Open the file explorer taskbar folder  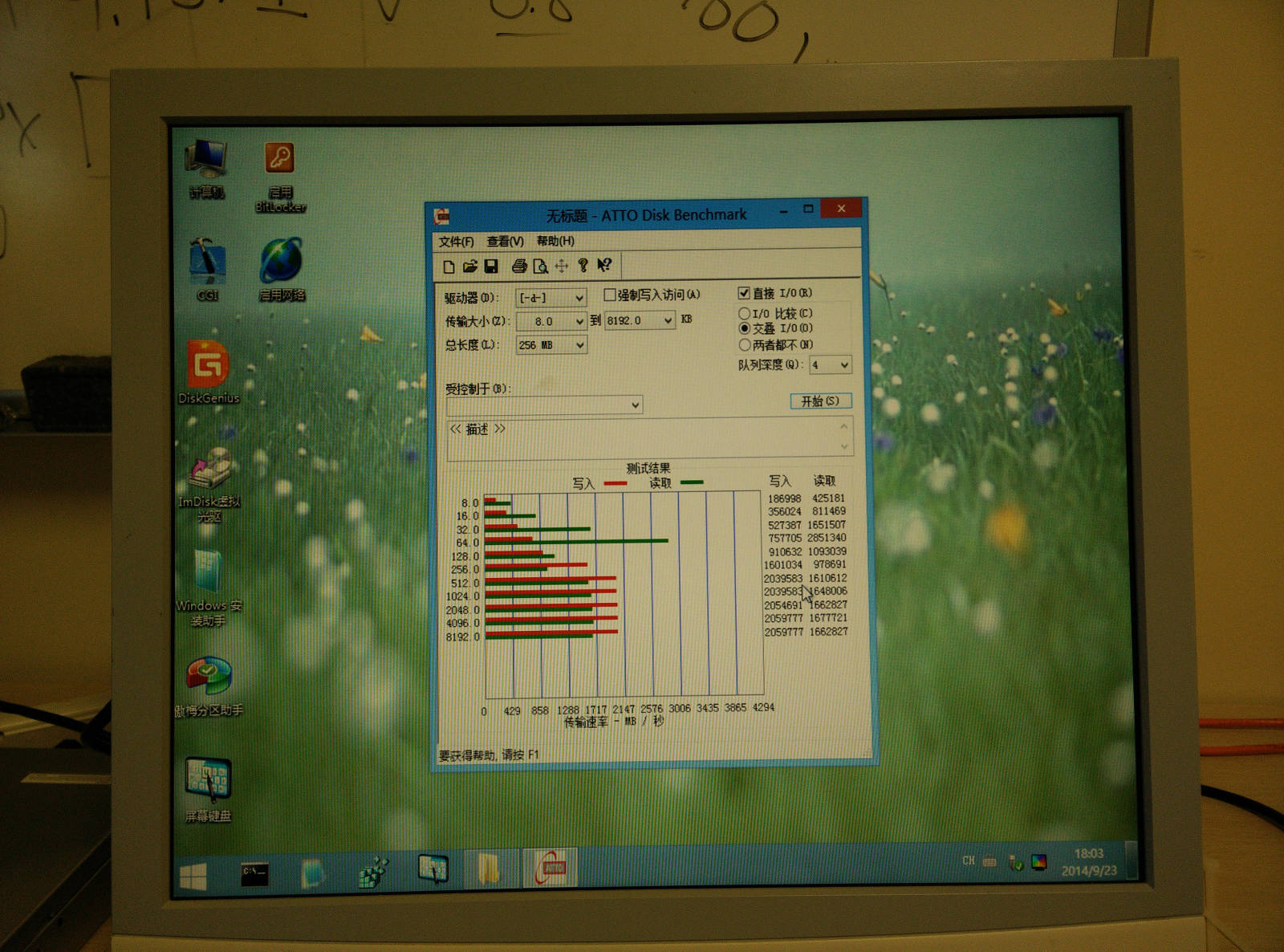(x=489, y=869)
